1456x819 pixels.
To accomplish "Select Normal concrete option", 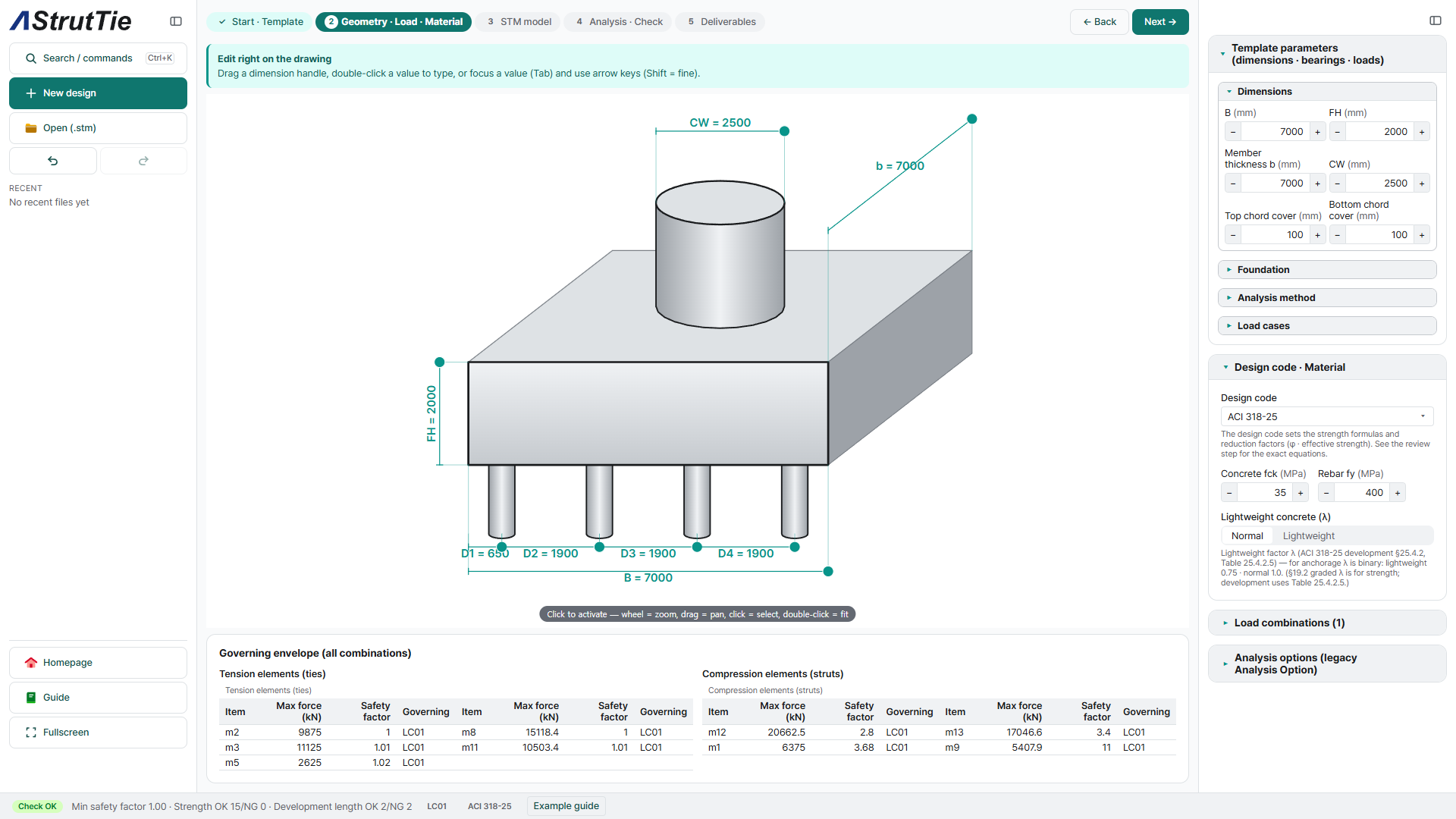I will click(x=1247, y=536).
